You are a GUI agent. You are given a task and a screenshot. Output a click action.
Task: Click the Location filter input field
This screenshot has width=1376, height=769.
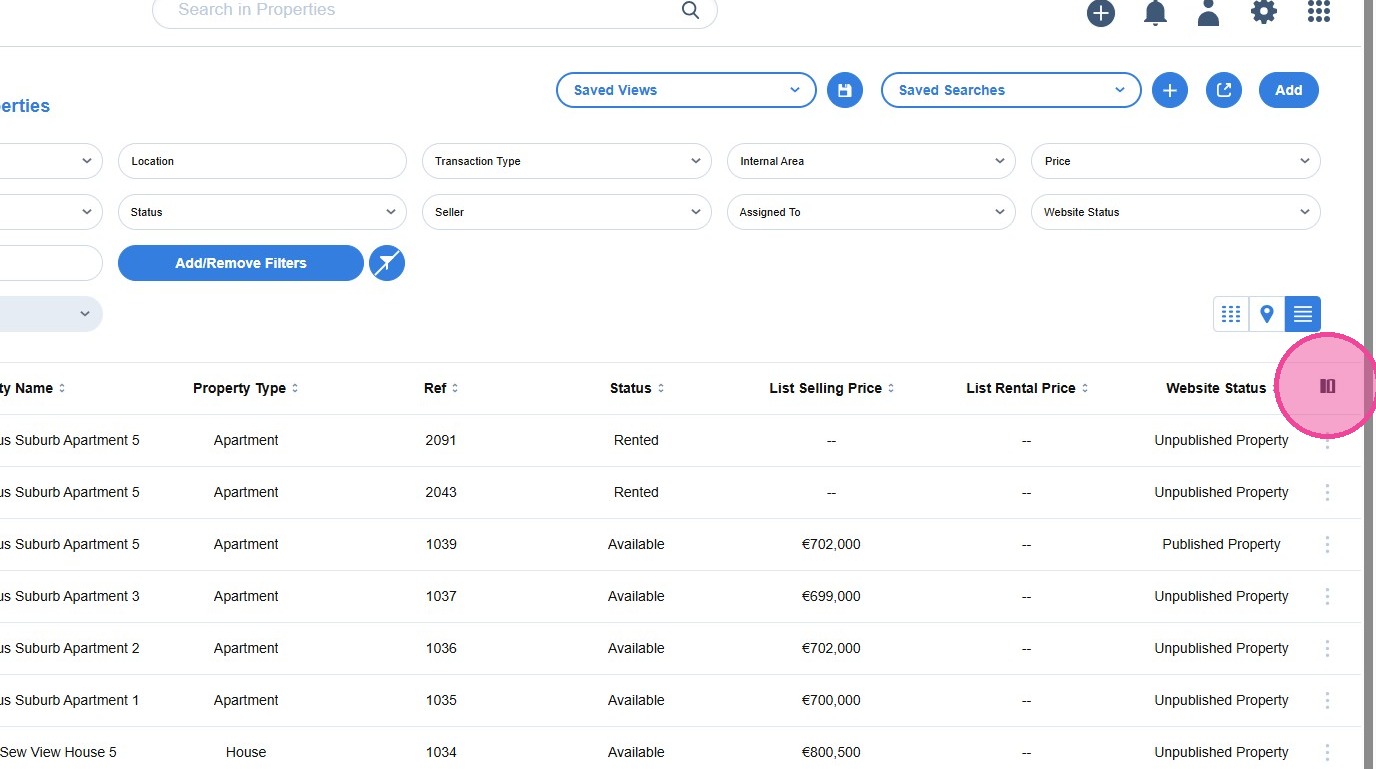262,161
